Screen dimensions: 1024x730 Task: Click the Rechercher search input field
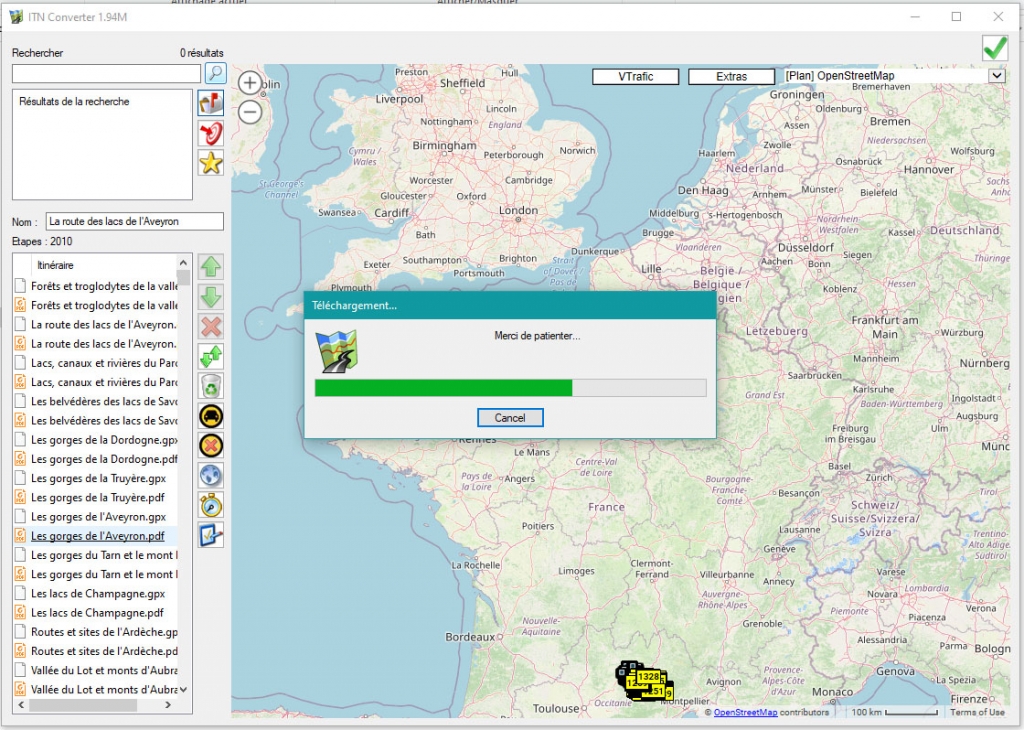coord(106,73)
